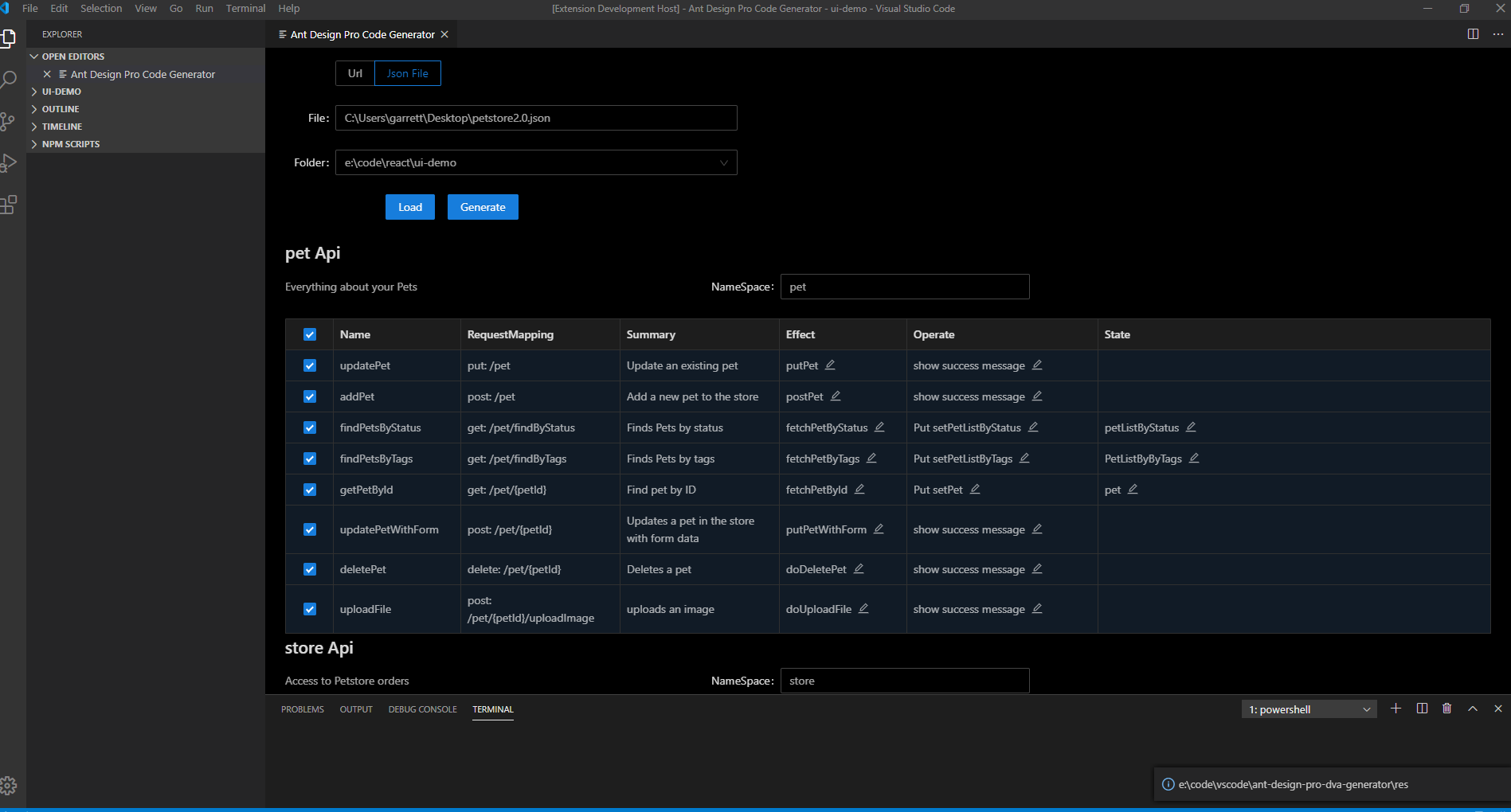Viewport: 1511px width, 812px height.
Task: Open the Search view in activity bar
Action: [x=8, y=80]
